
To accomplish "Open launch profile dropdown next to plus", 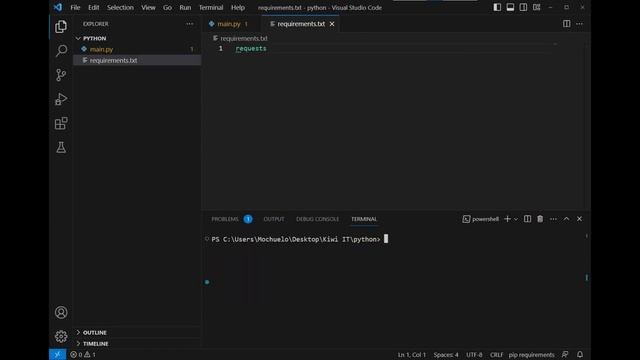I will [x=516, y=219].
